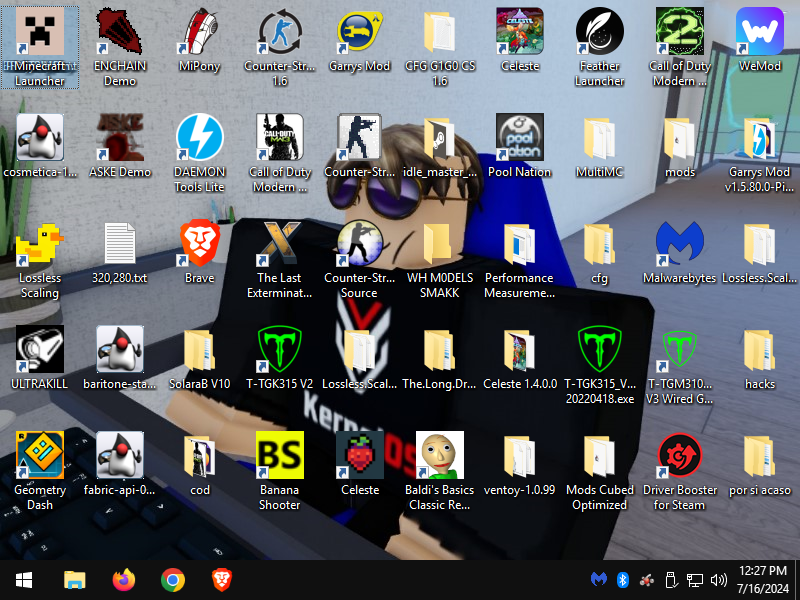This screenshot has height=600, width=800.
Task: Select Baldi's Basics Classic Remastered shortcut
Action: 440,470
